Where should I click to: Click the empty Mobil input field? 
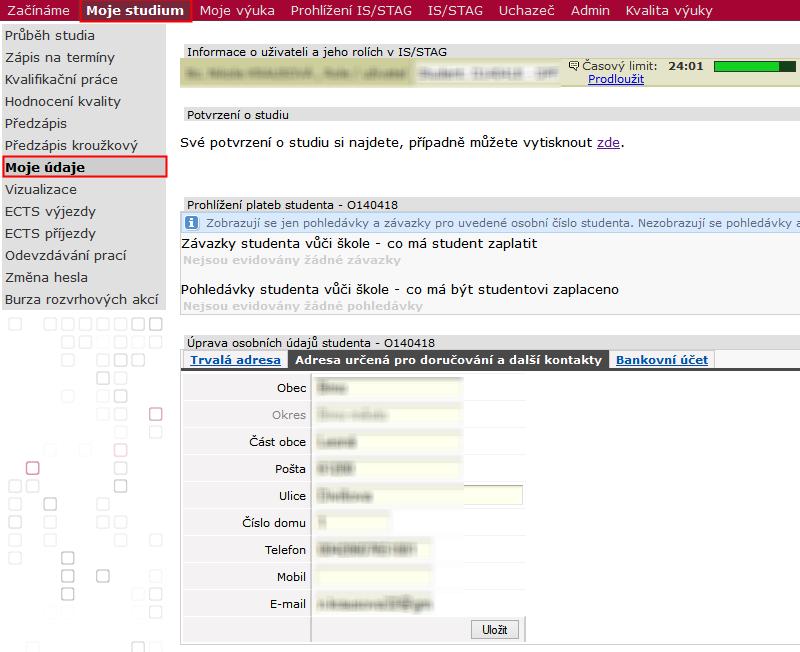click(372, 576)
